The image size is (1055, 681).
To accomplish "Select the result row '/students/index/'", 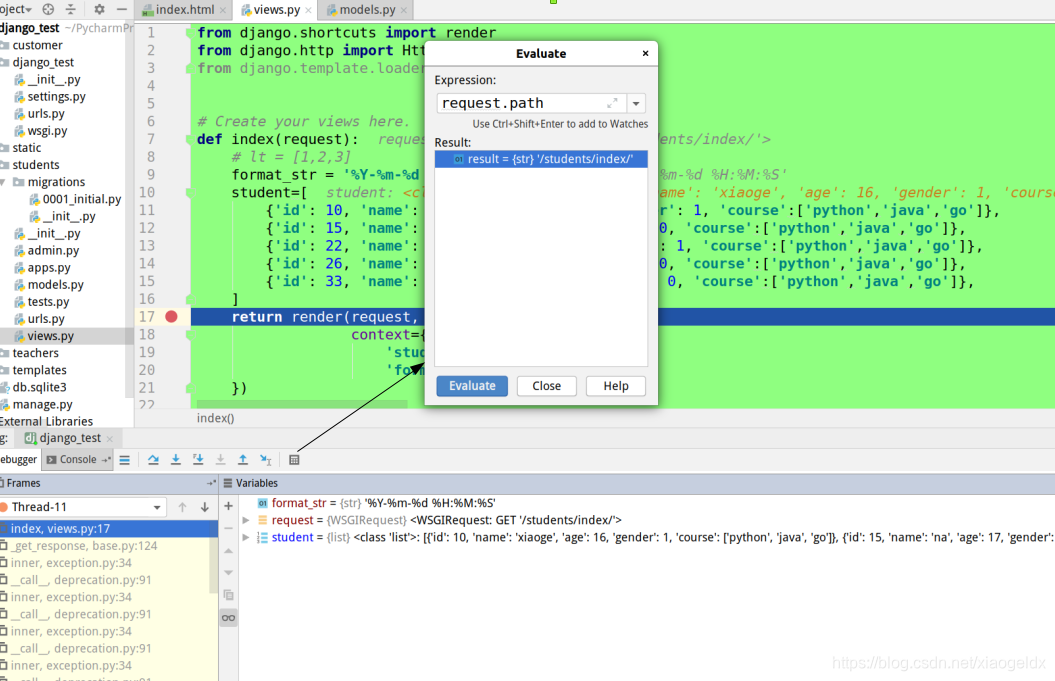I will 541,159.
